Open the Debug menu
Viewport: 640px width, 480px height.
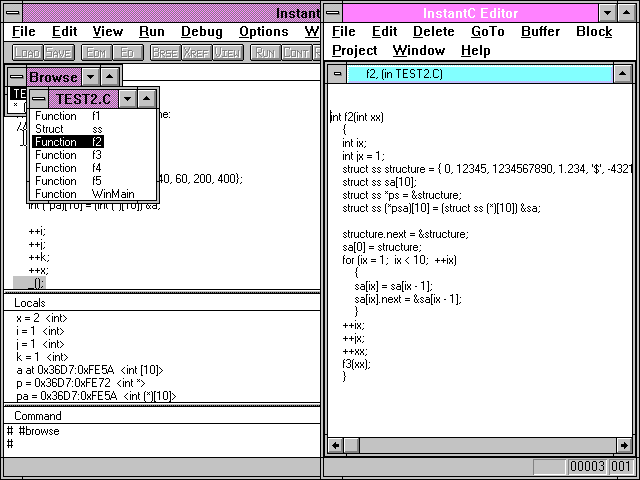(x=202, y=31)
